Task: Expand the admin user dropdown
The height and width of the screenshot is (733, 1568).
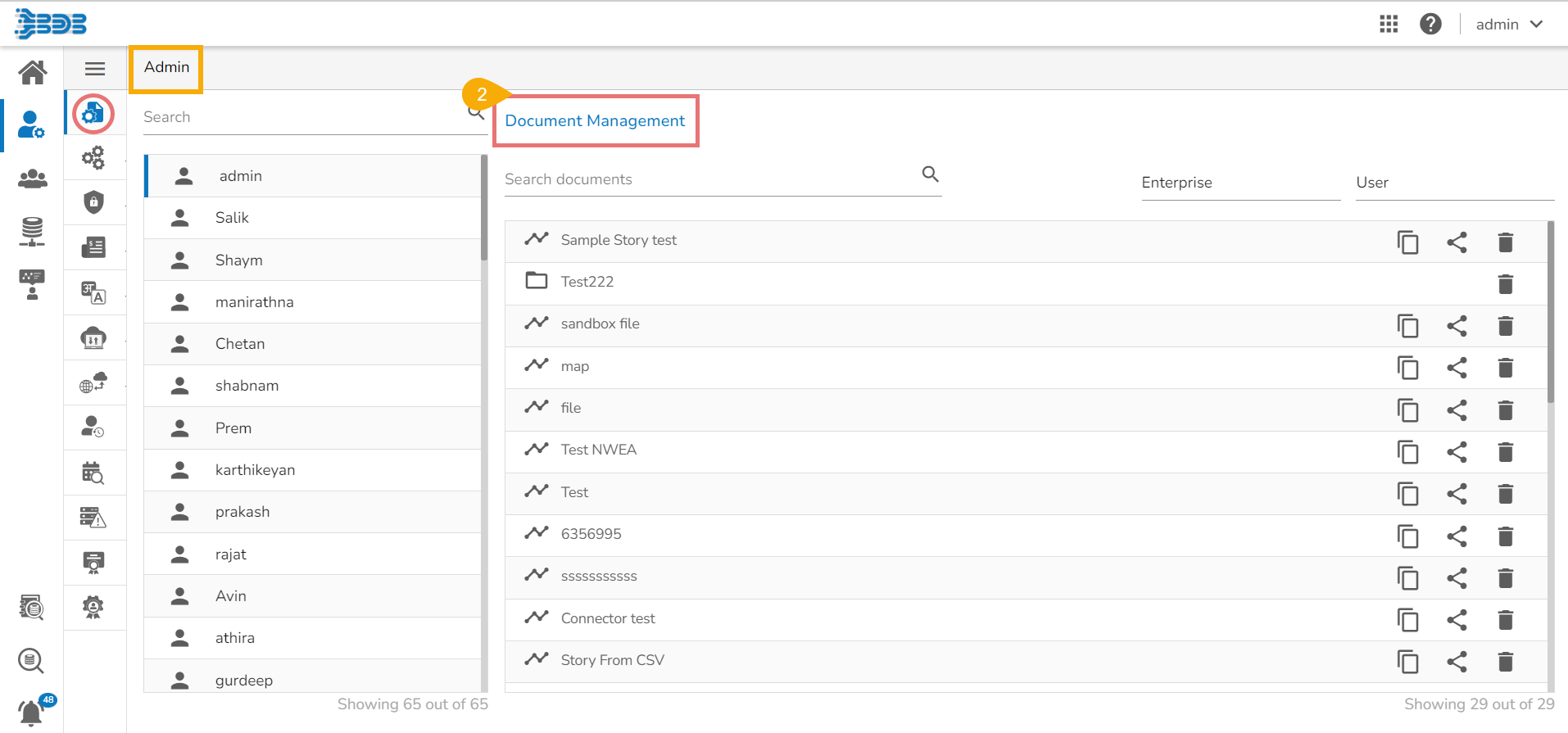Action: pos(1509,25)
